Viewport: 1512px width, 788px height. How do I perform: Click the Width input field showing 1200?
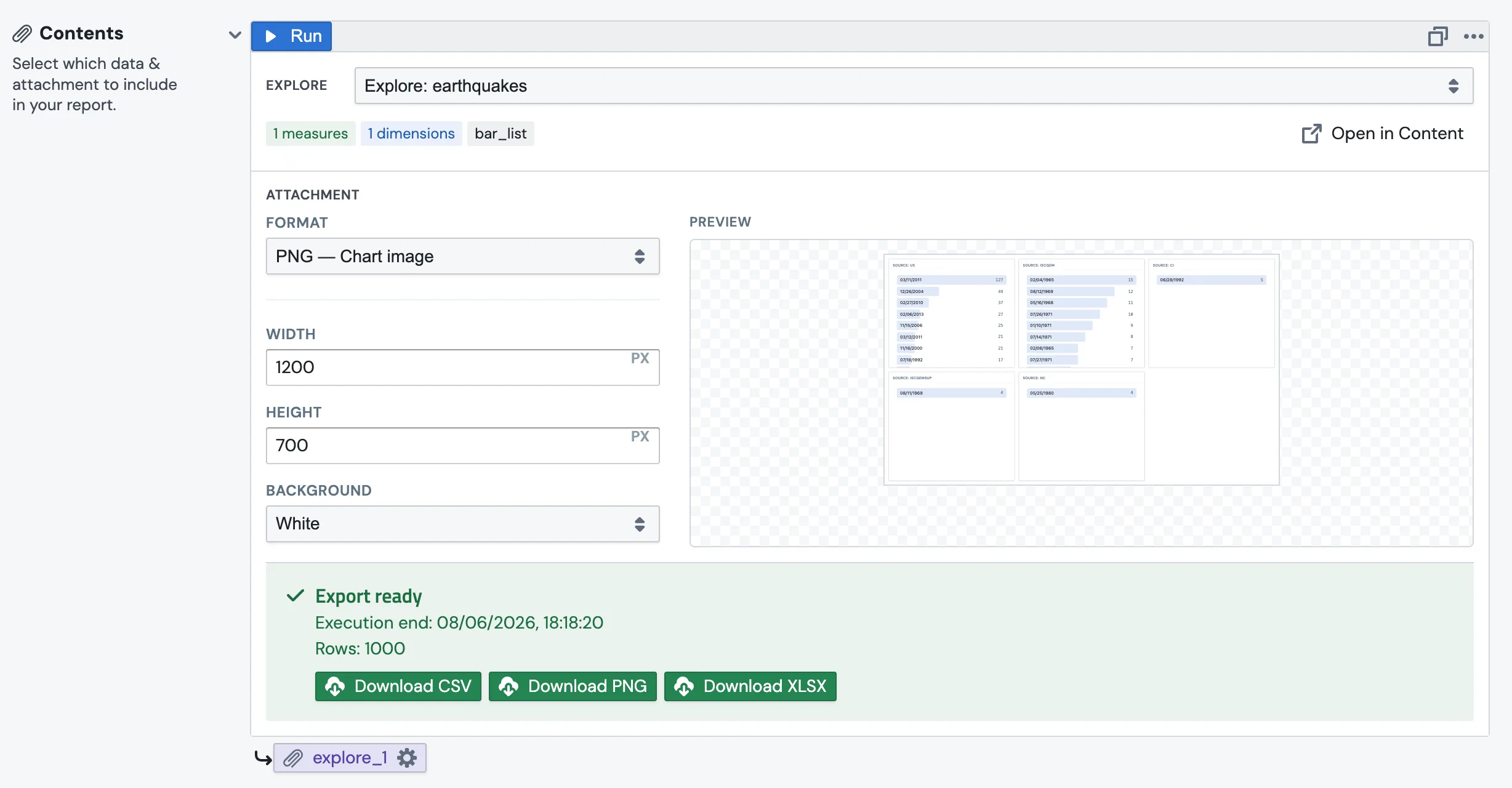pos(462,368)
